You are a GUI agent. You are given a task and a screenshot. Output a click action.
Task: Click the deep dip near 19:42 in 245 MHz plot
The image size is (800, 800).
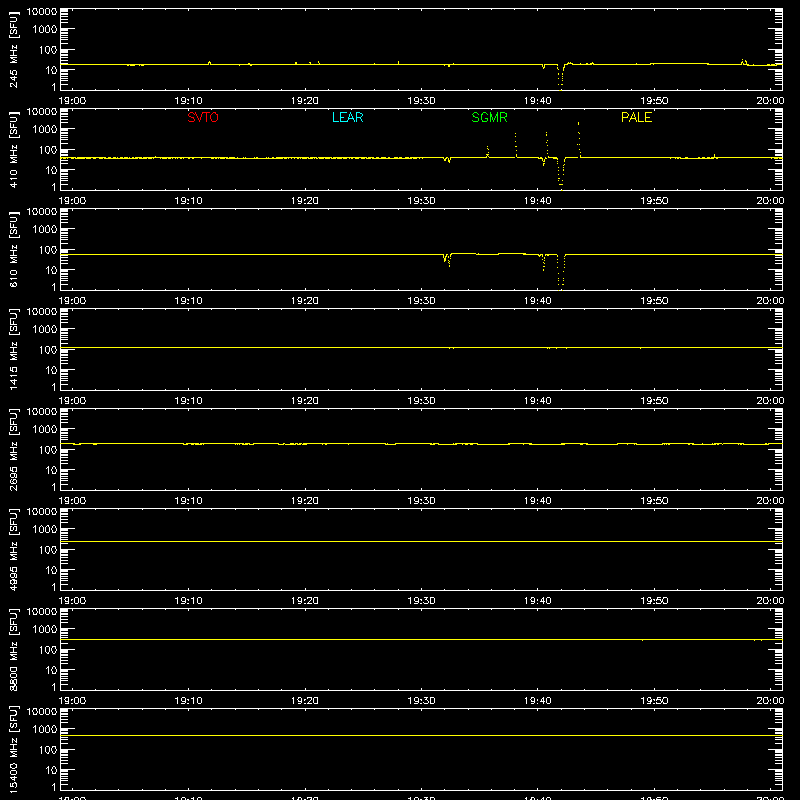point(561,77)
